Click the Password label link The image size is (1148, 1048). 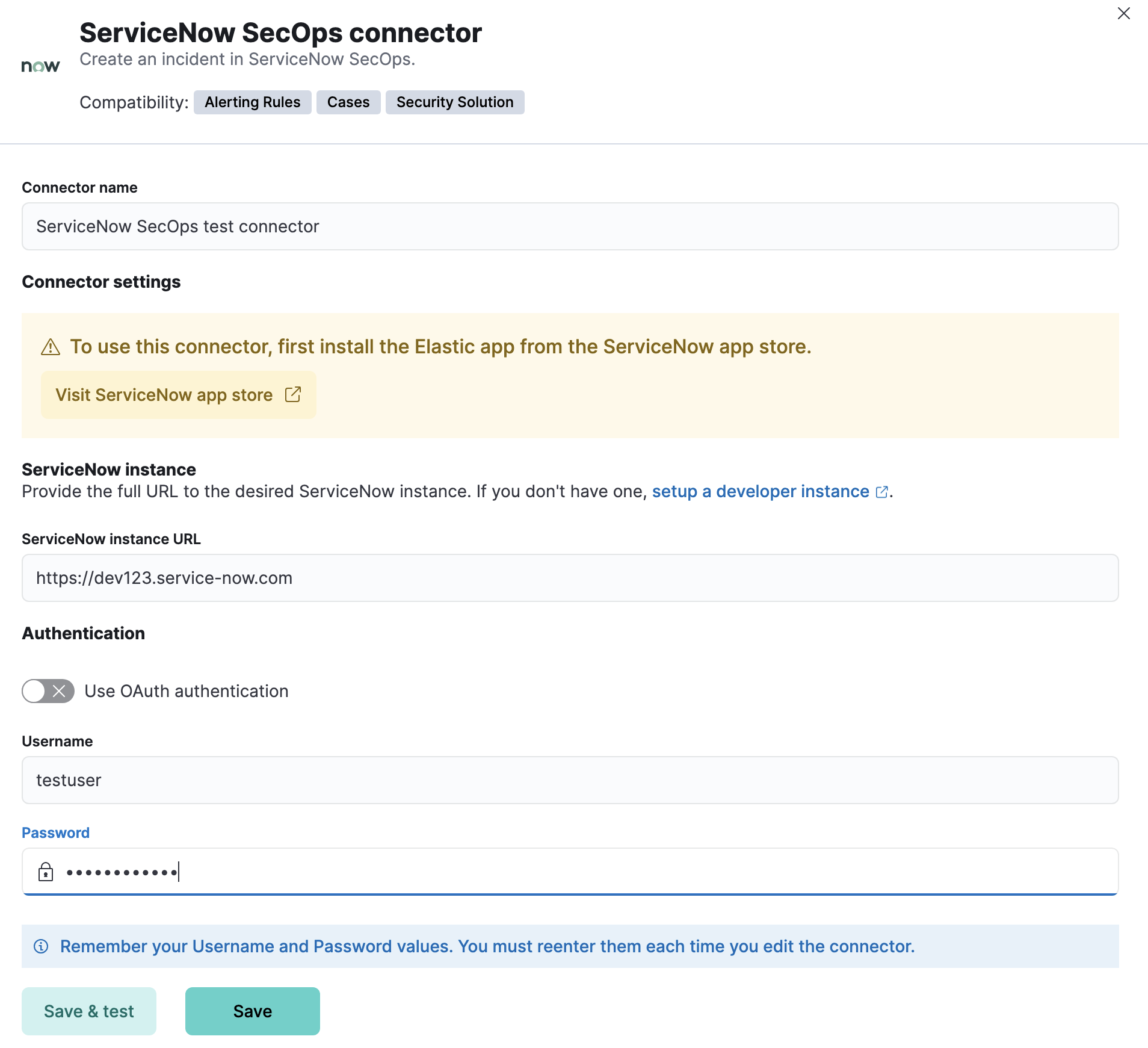[55, 833]
